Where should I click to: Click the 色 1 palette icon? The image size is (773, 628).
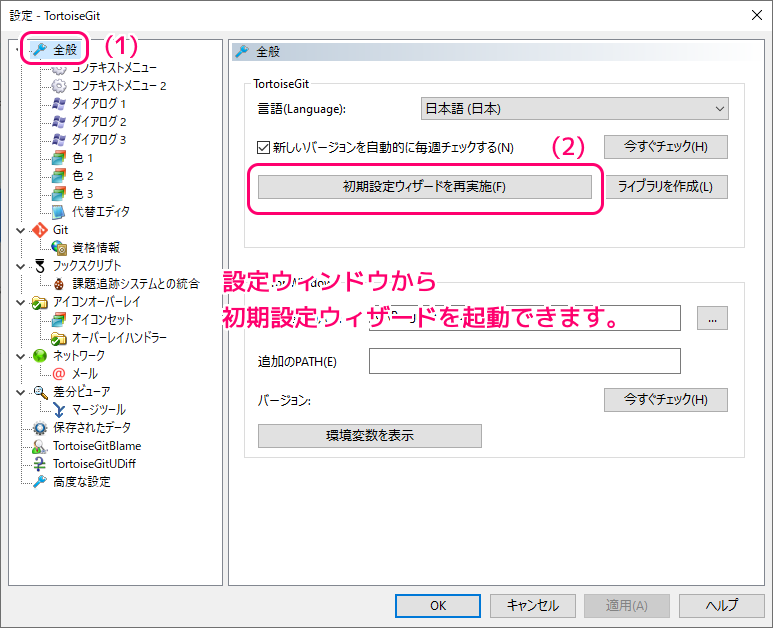(x=59, y=158)
